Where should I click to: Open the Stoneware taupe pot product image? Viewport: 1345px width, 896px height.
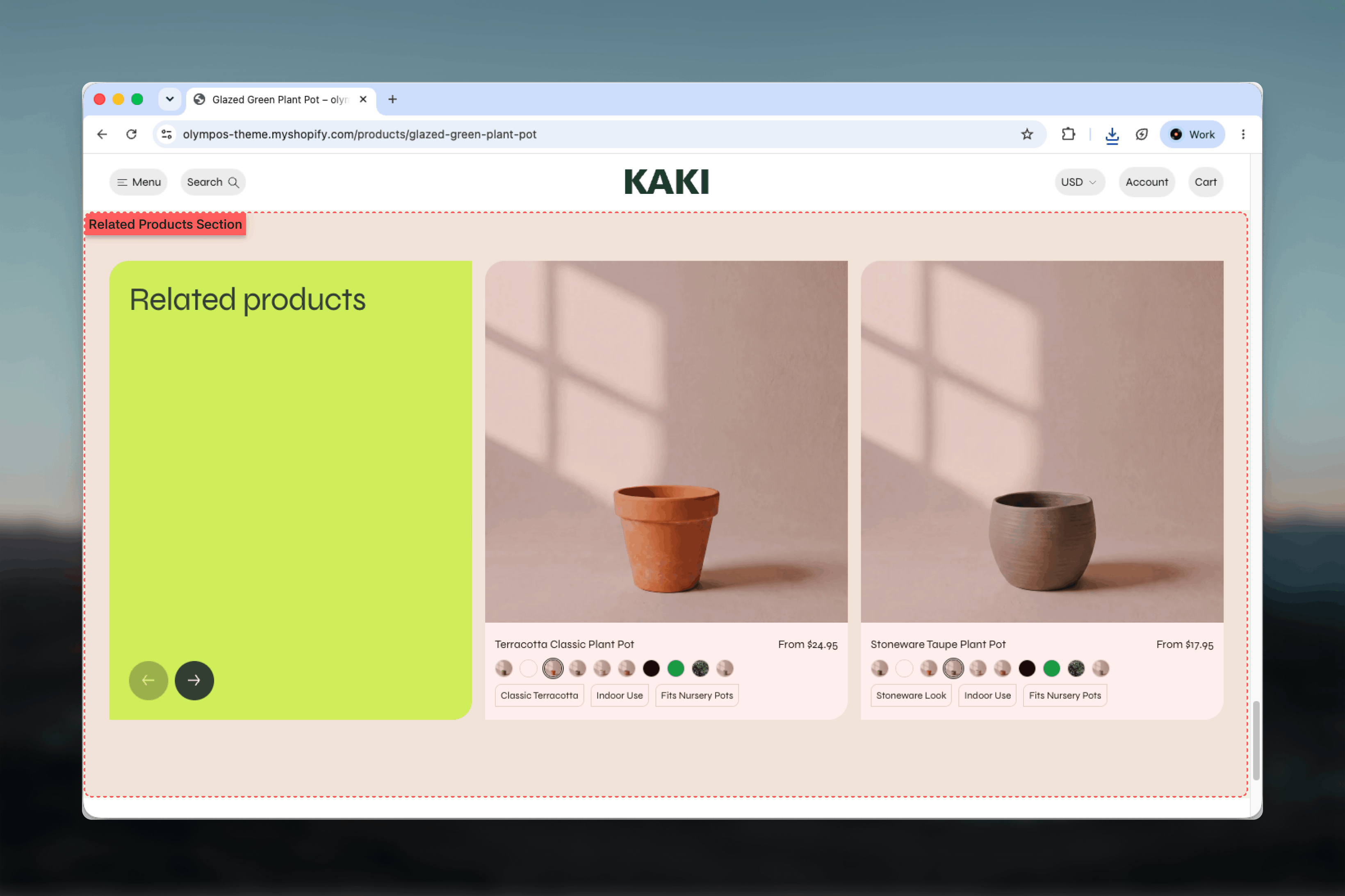point(1042,442)
